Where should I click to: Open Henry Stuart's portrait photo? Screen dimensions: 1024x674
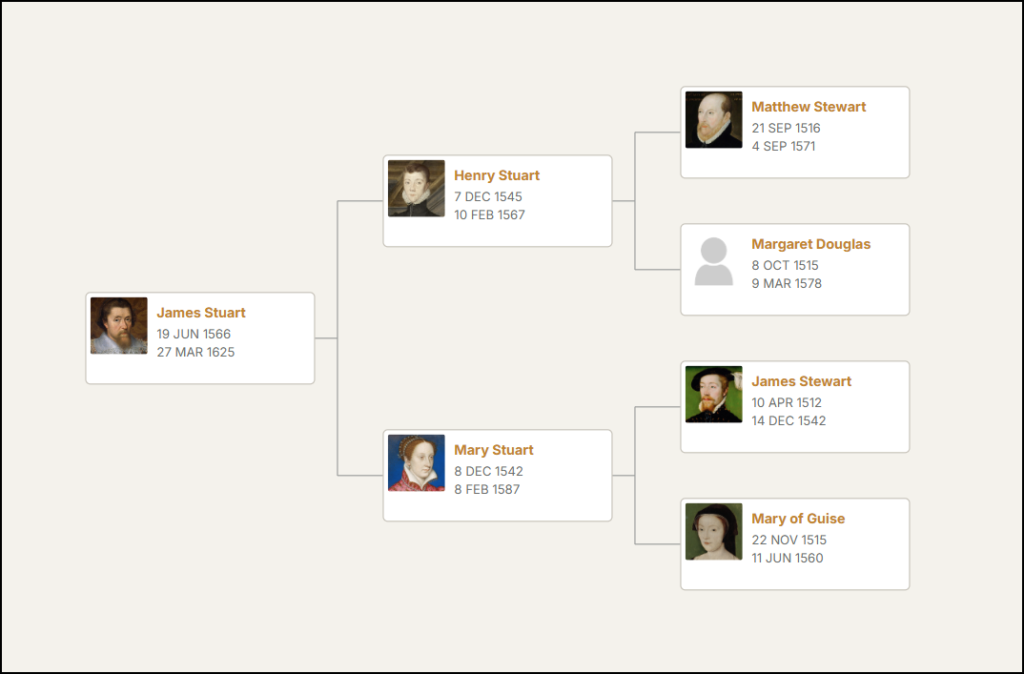click(417, 188)
